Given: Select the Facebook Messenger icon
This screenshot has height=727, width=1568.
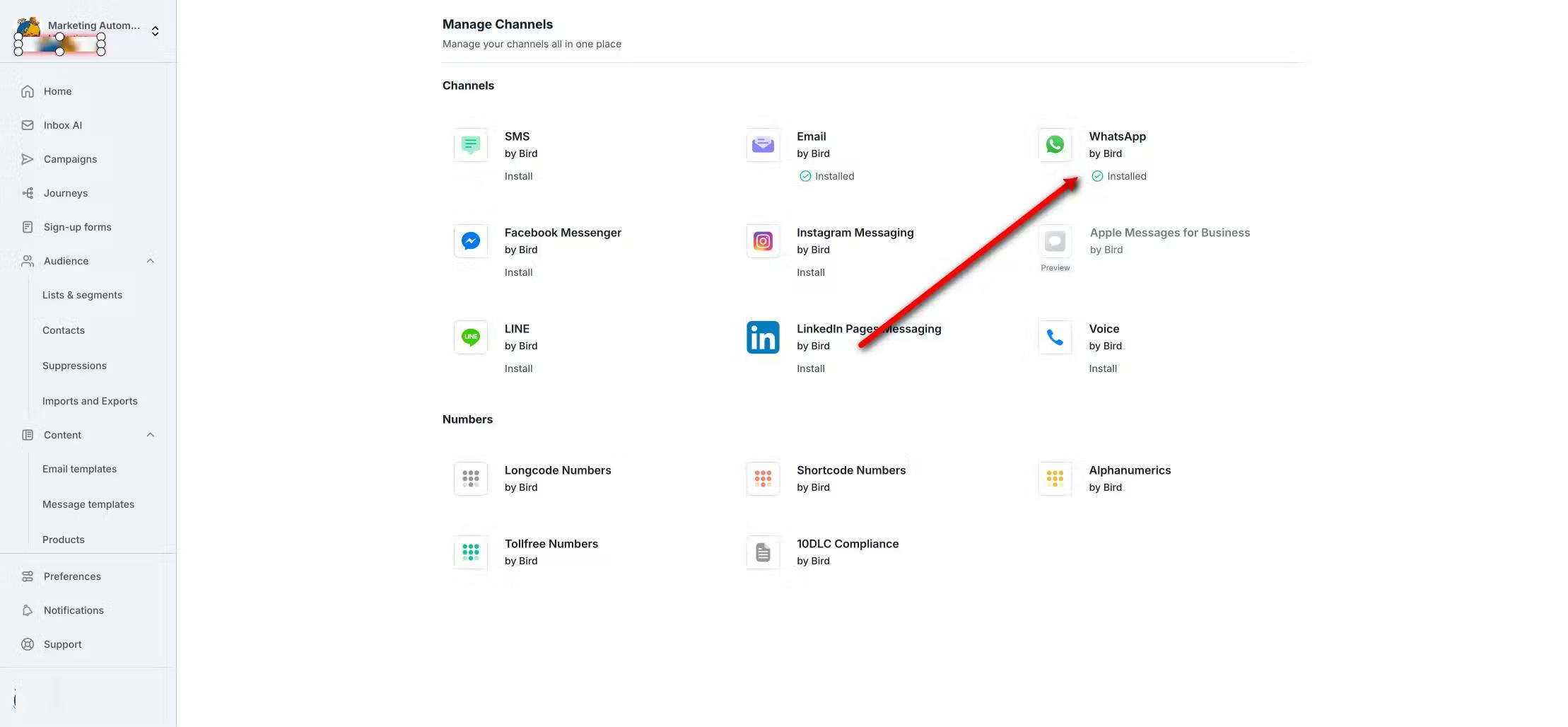Looking at the screenshot, I should [471, 241].
